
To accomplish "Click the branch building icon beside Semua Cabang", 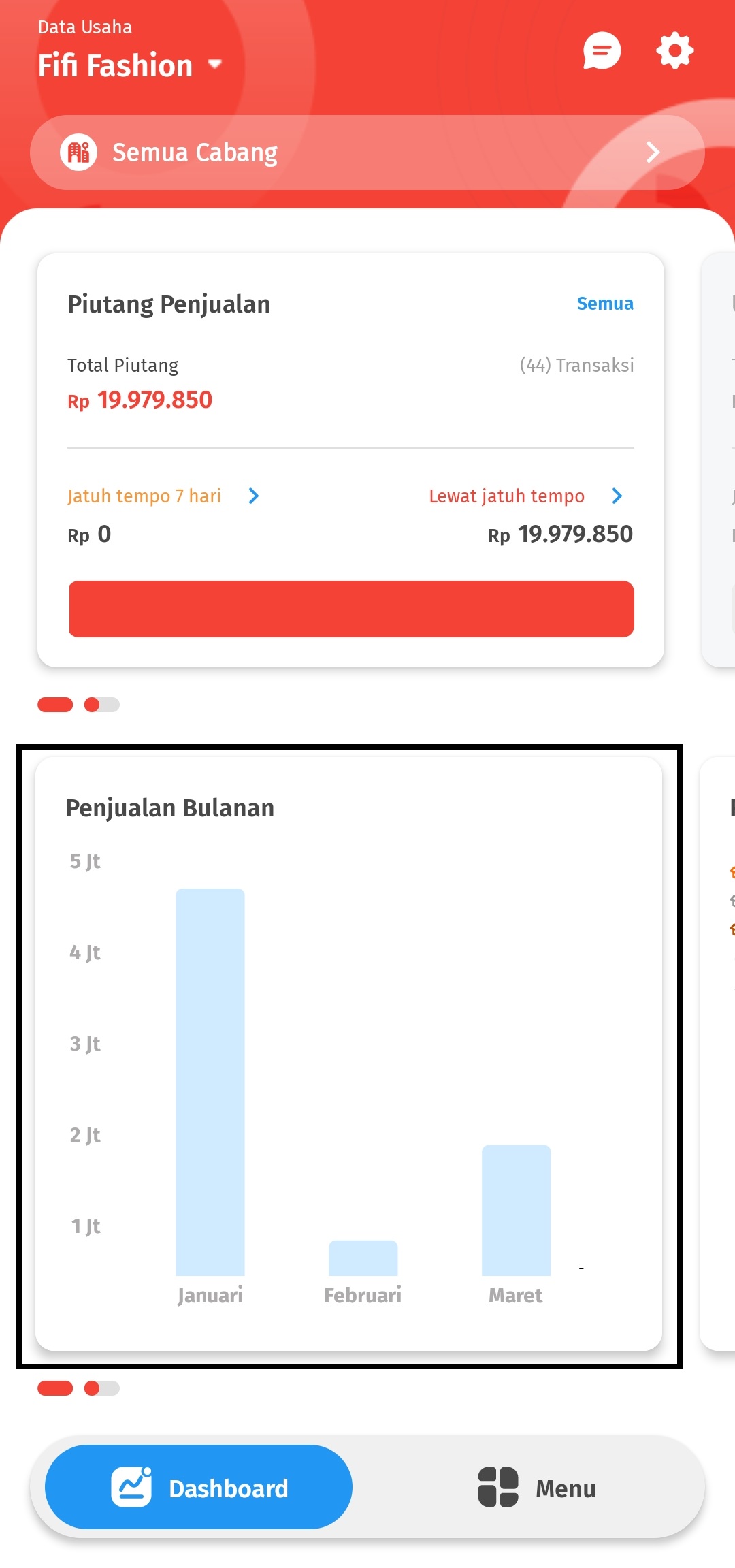I will [x=78, y=152].
